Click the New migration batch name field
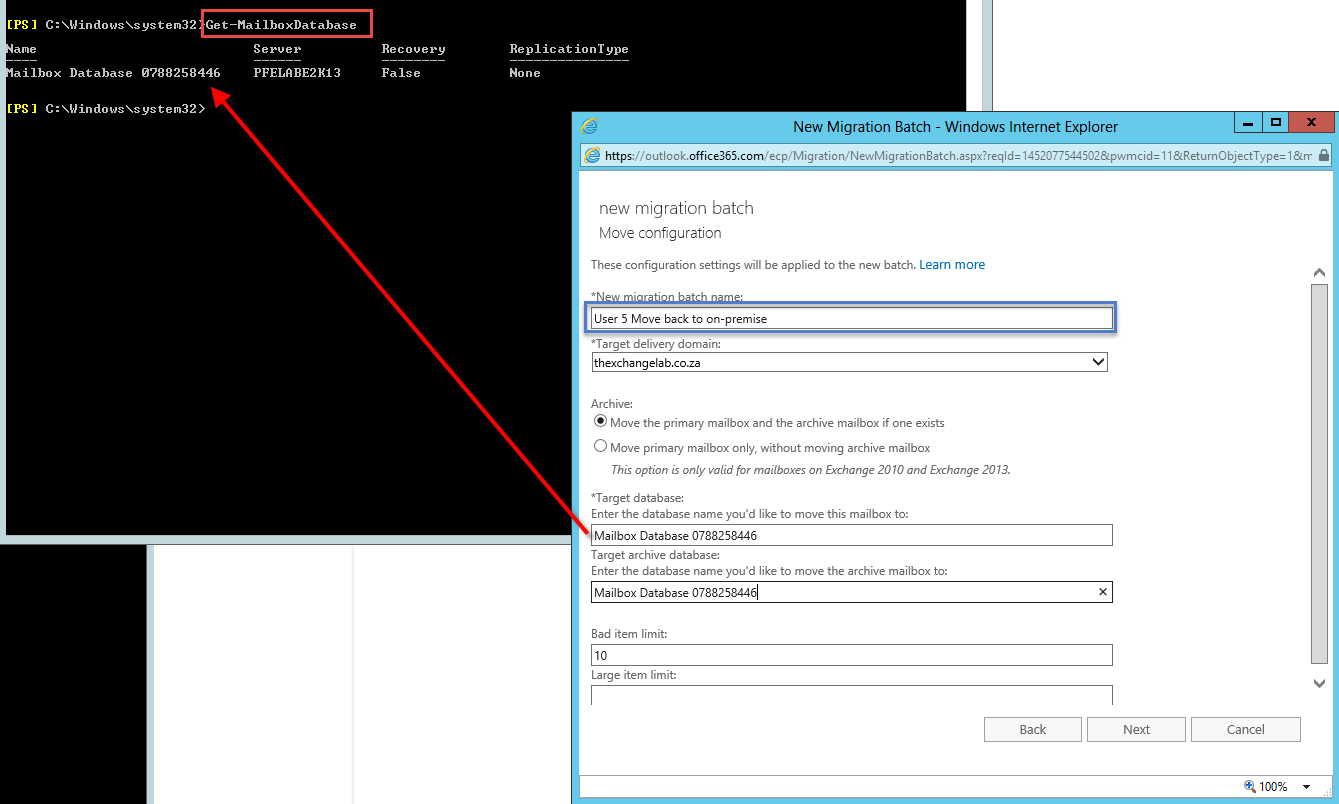Screen dimensions: 1339x804 [x=852, y=318]
